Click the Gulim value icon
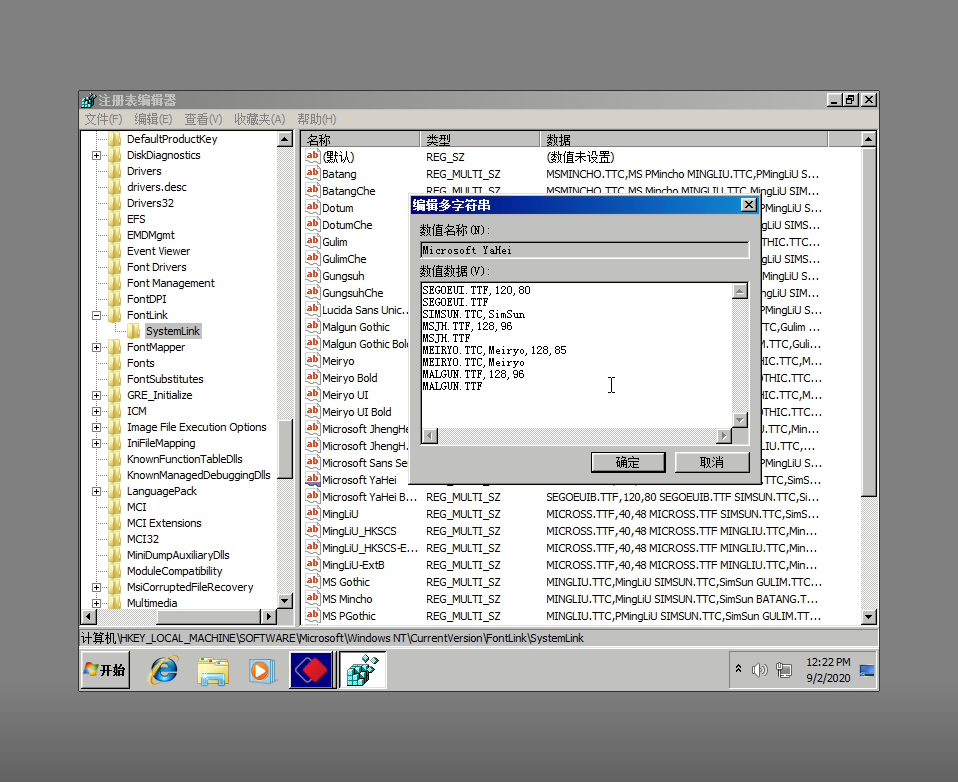This screenshot has width=958, height=782. coord(313,241)
